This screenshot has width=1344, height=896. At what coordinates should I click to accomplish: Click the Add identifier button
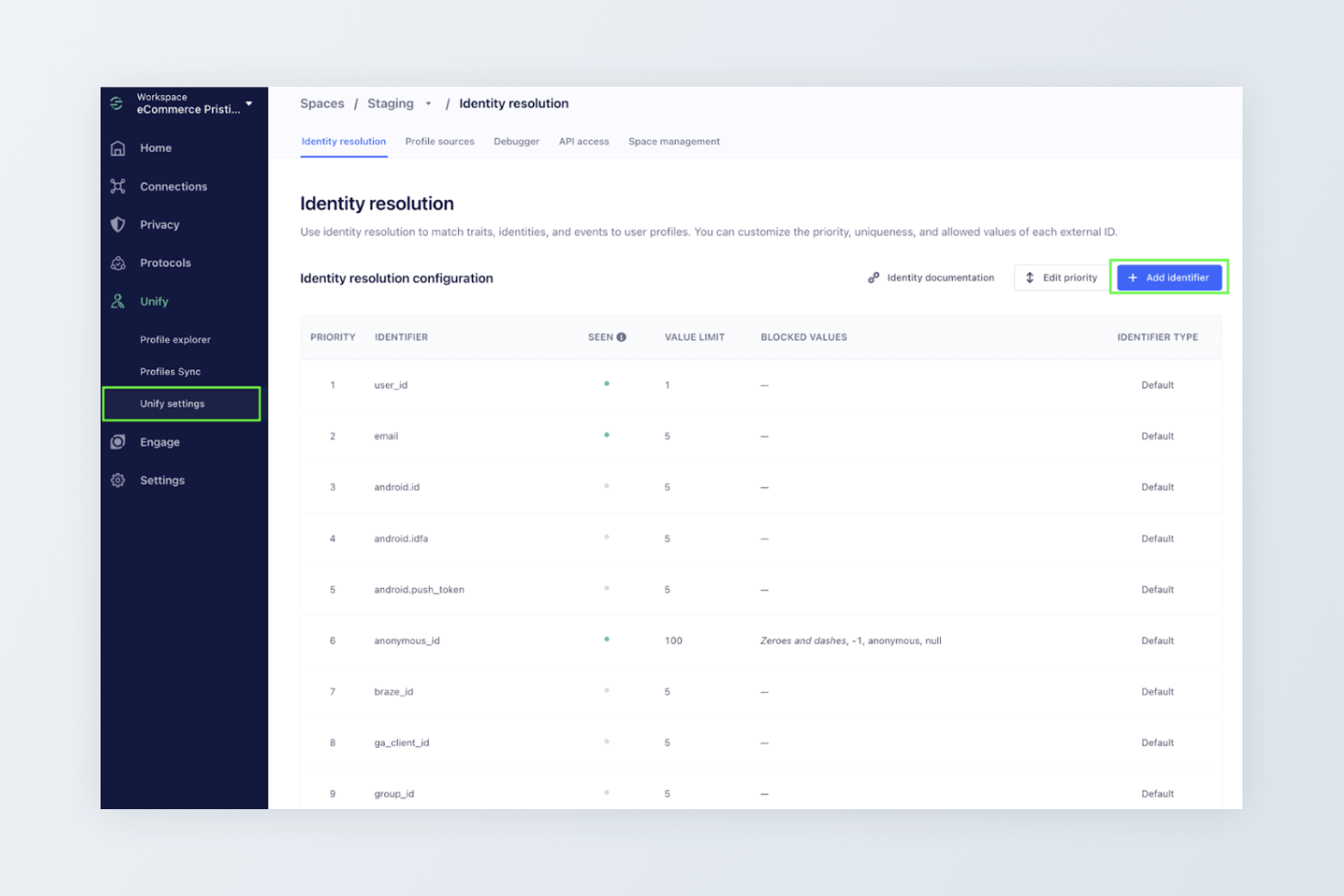tap(1169, 278)
